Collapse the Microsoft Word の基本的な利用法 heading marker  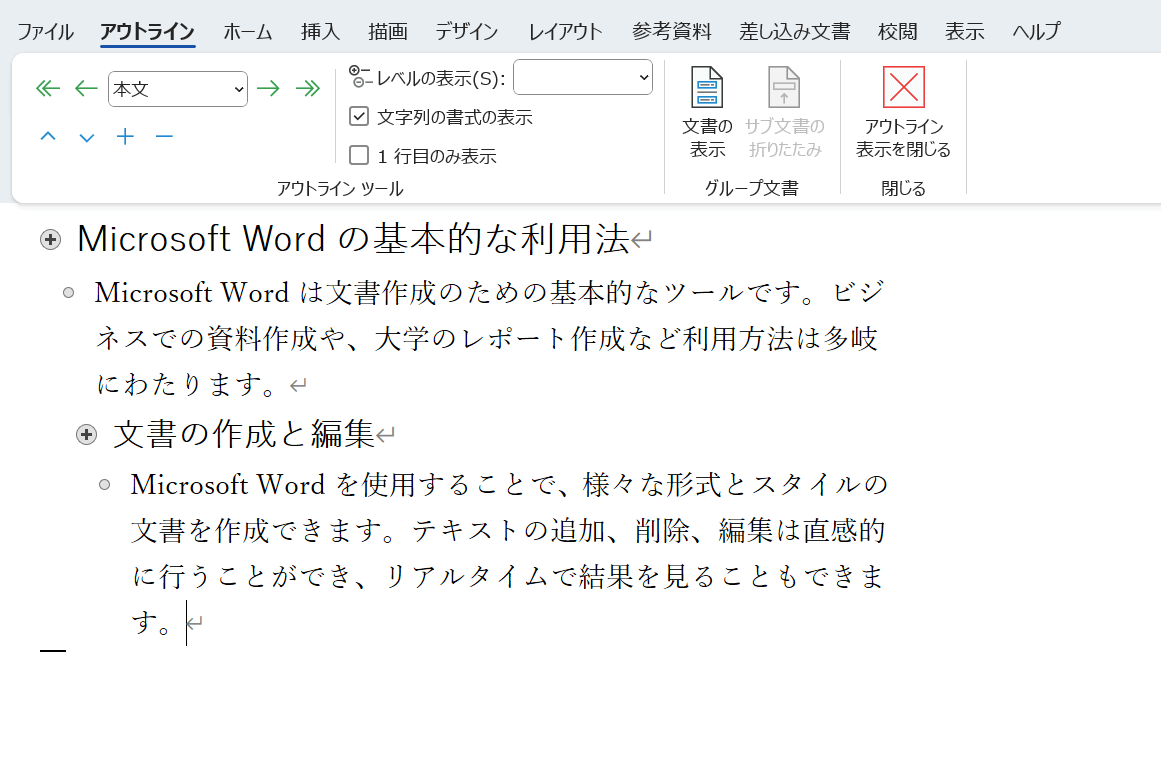click(x=50, y=239)
